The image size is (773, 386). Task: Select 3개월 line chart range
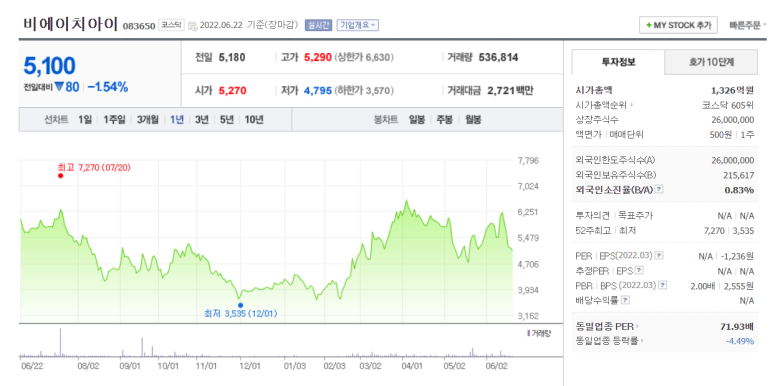[x=148, y=120]
